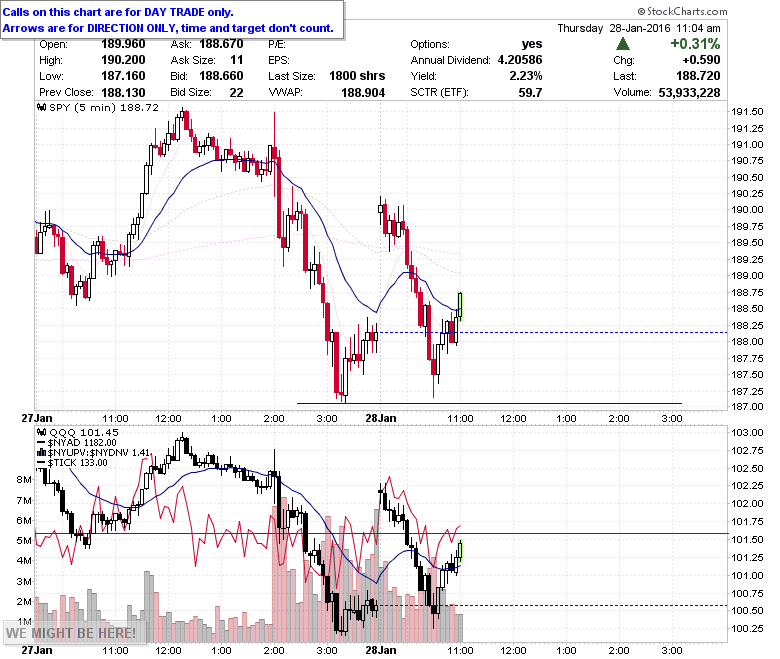Click the 'EPS:' label
Viewport: 780px width, 659px height.
point(279,60)
